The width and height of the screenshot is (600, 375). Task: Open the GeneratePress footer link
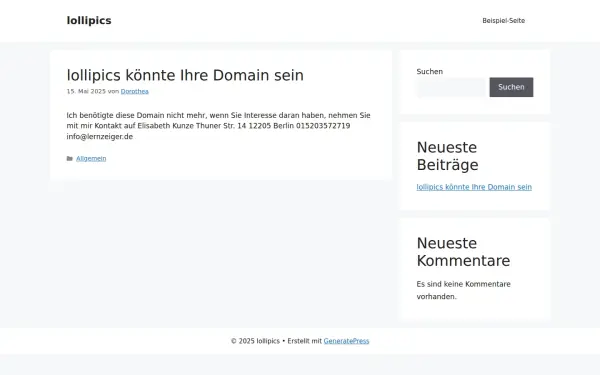346,341
